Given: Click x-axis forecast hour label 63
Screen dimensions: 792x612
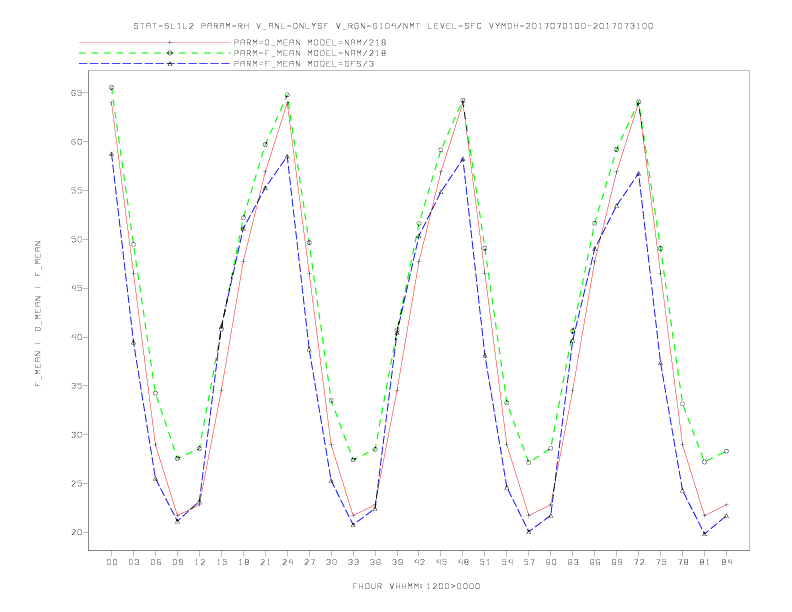Looking at the screenshot, I should pos(573,562).
